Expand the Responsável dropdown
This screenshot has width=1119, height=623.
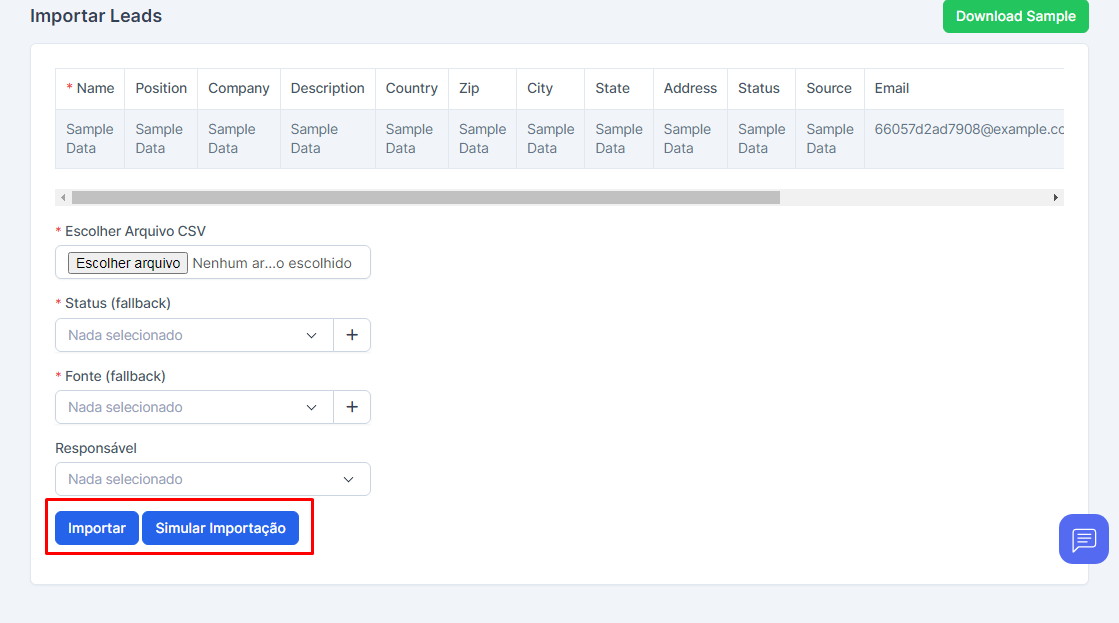coord(212,479)
